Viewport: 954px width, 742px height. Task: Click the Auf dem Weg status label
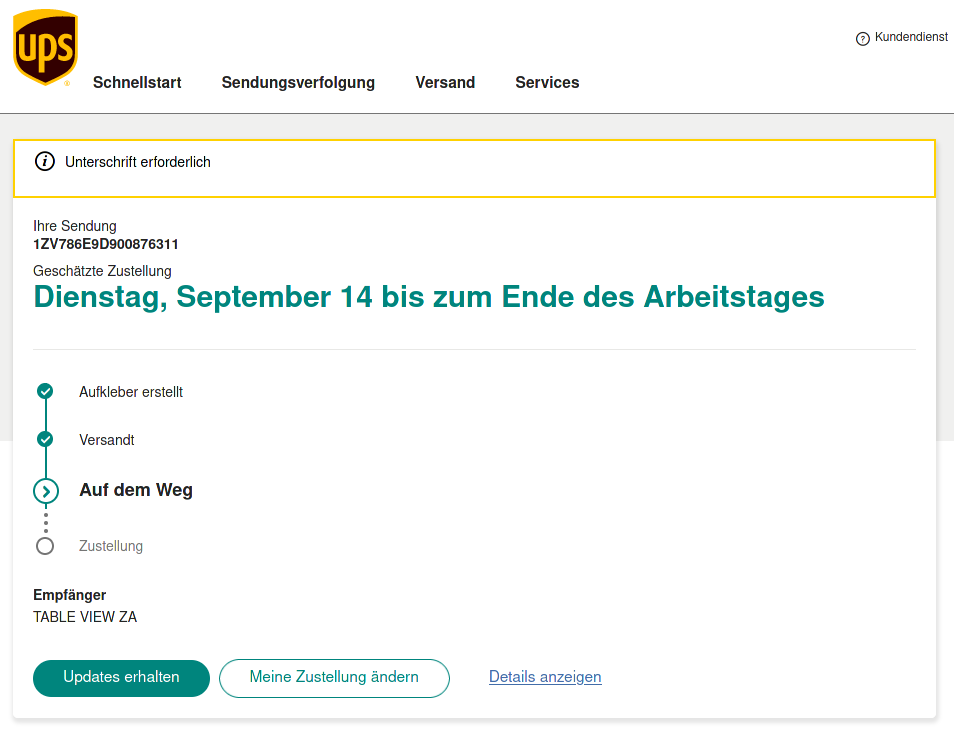click(x=136, y=490)
